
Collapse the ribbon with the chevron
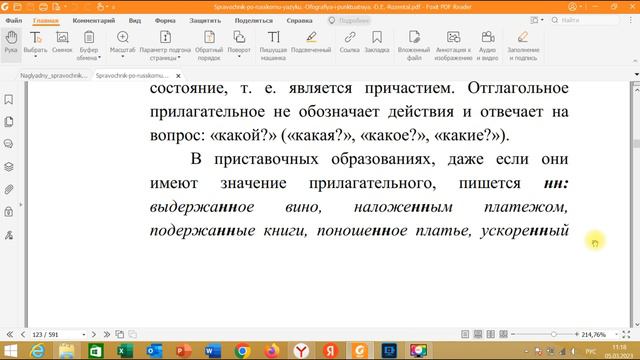635,60
